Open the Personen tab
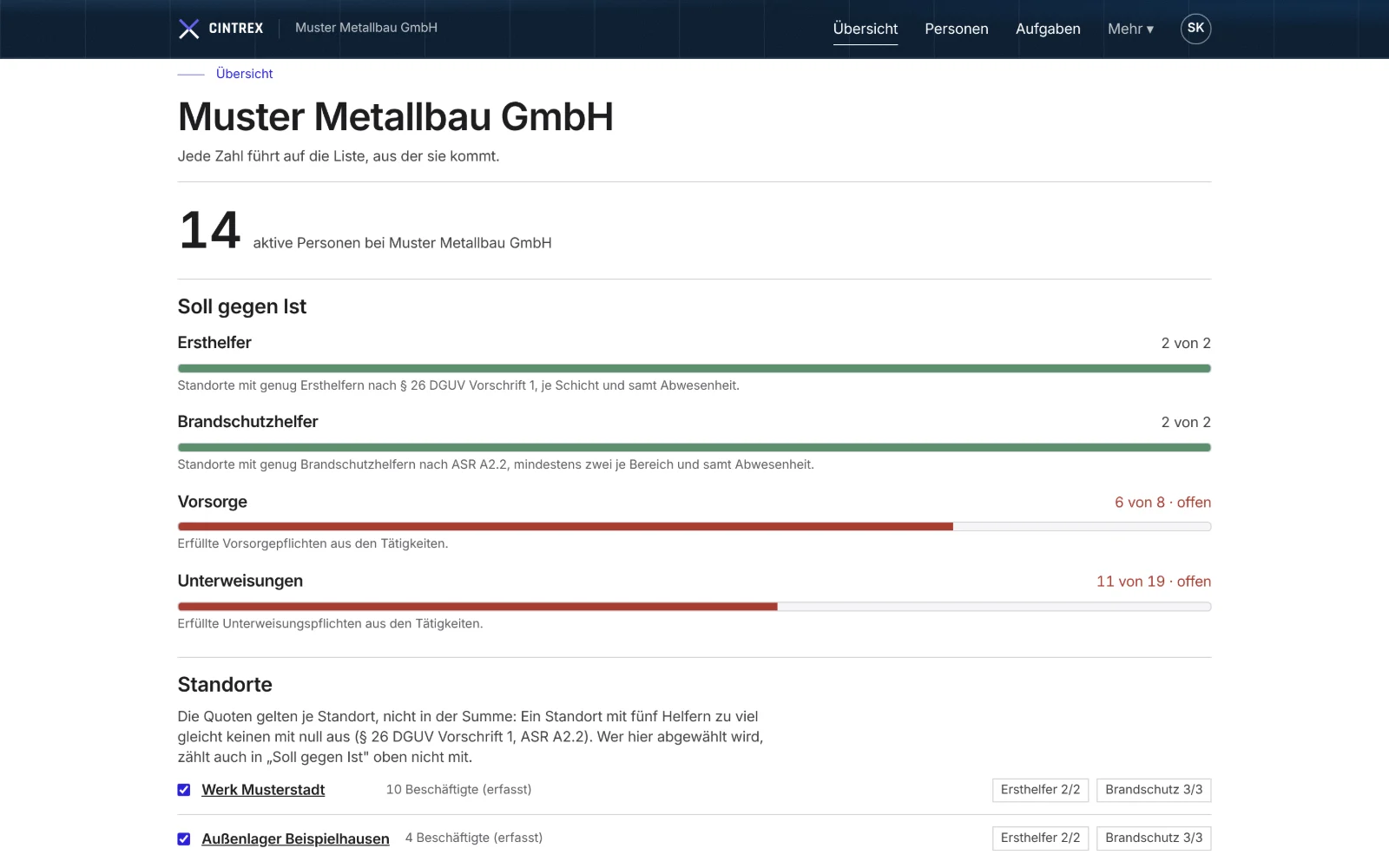The width and height of the screenshot is (1389, 868). [x=957, y=29]
